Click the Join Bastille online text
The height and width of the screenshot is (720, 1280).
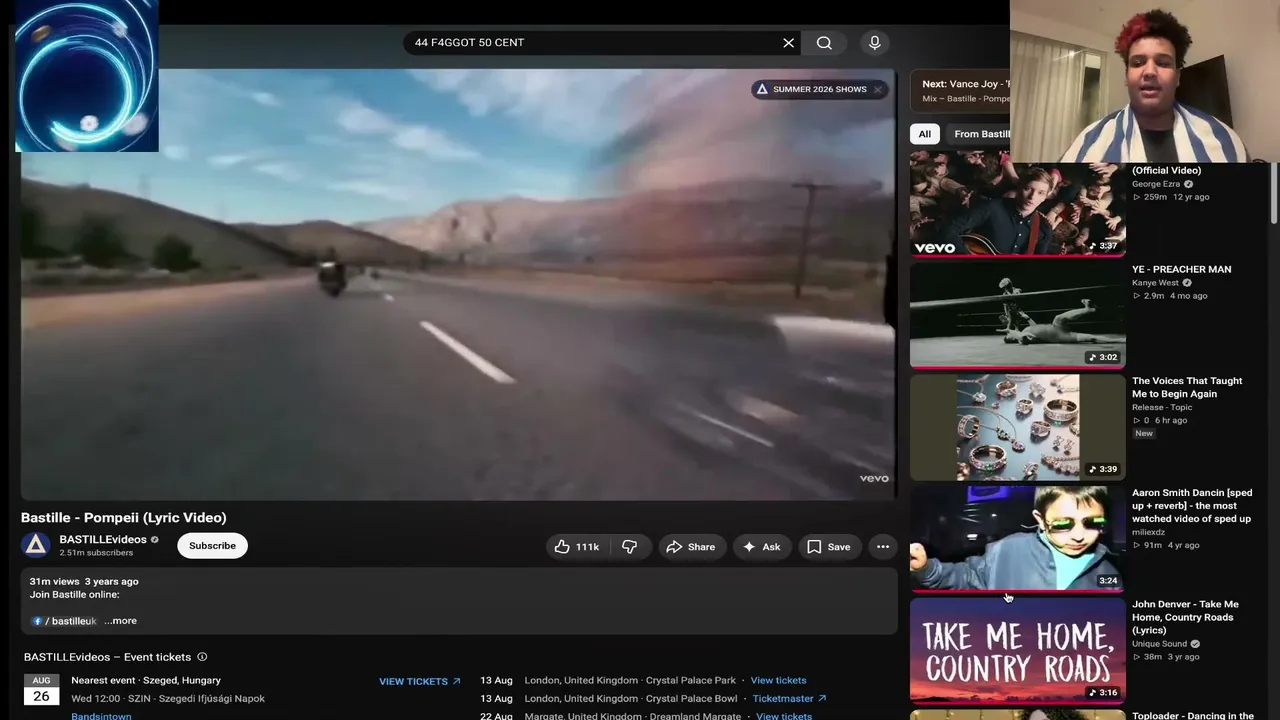tap(74, 595)
